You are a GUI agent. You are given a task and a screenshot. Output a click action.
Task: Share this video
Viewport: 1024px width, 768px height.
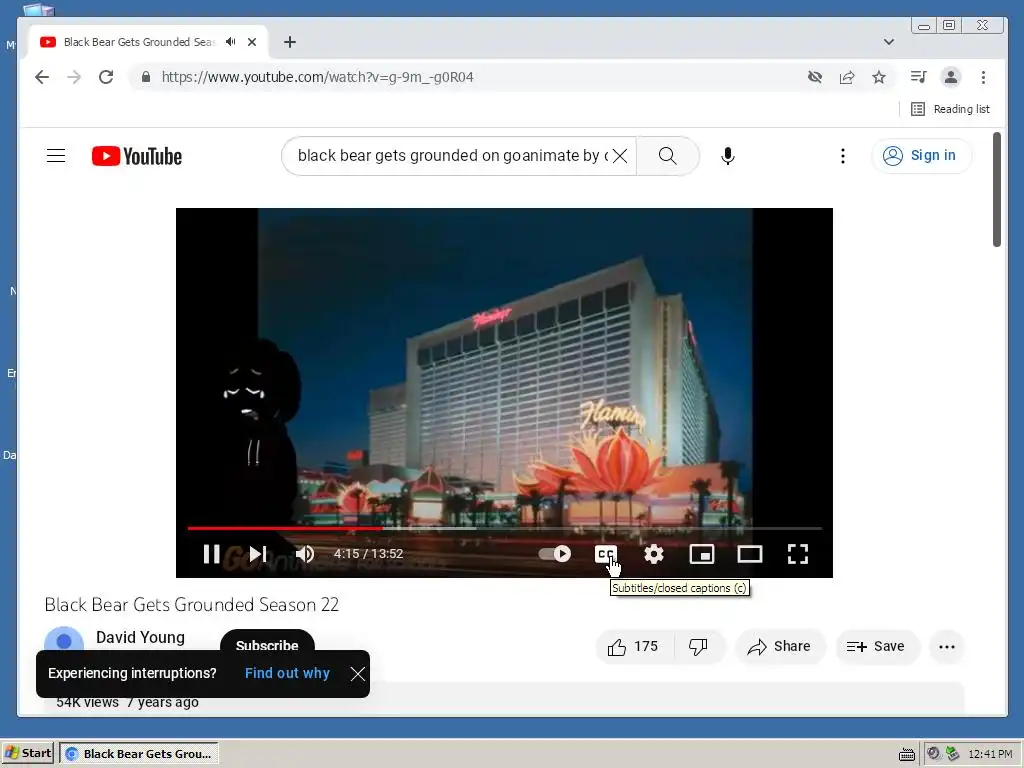[780, 647]
